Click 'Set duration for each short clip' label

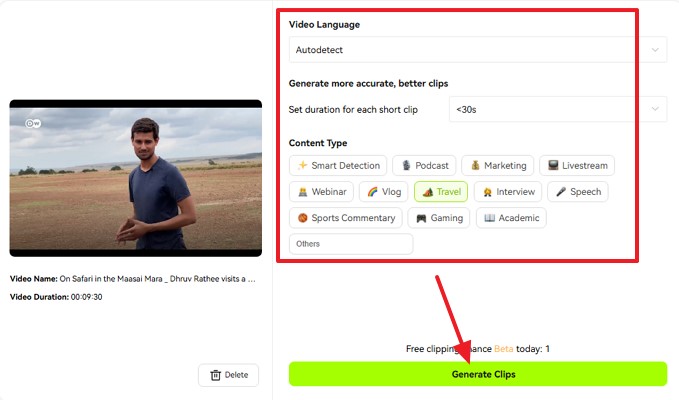[353, 110]
